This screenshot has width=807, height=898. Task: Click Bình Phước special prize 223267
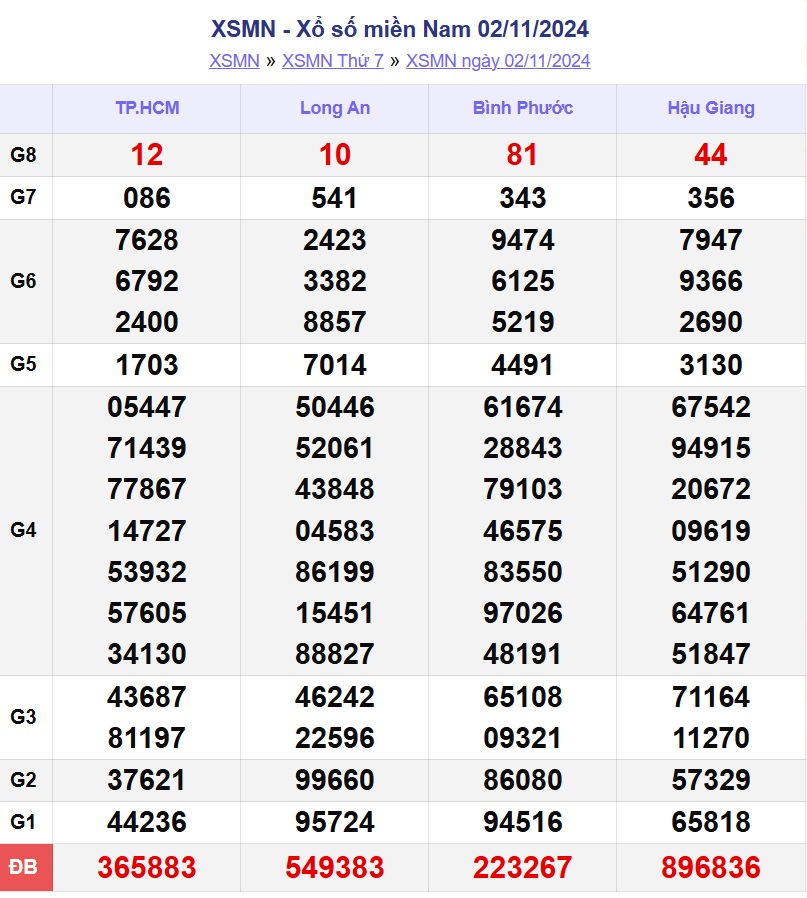tap(523, 867)
